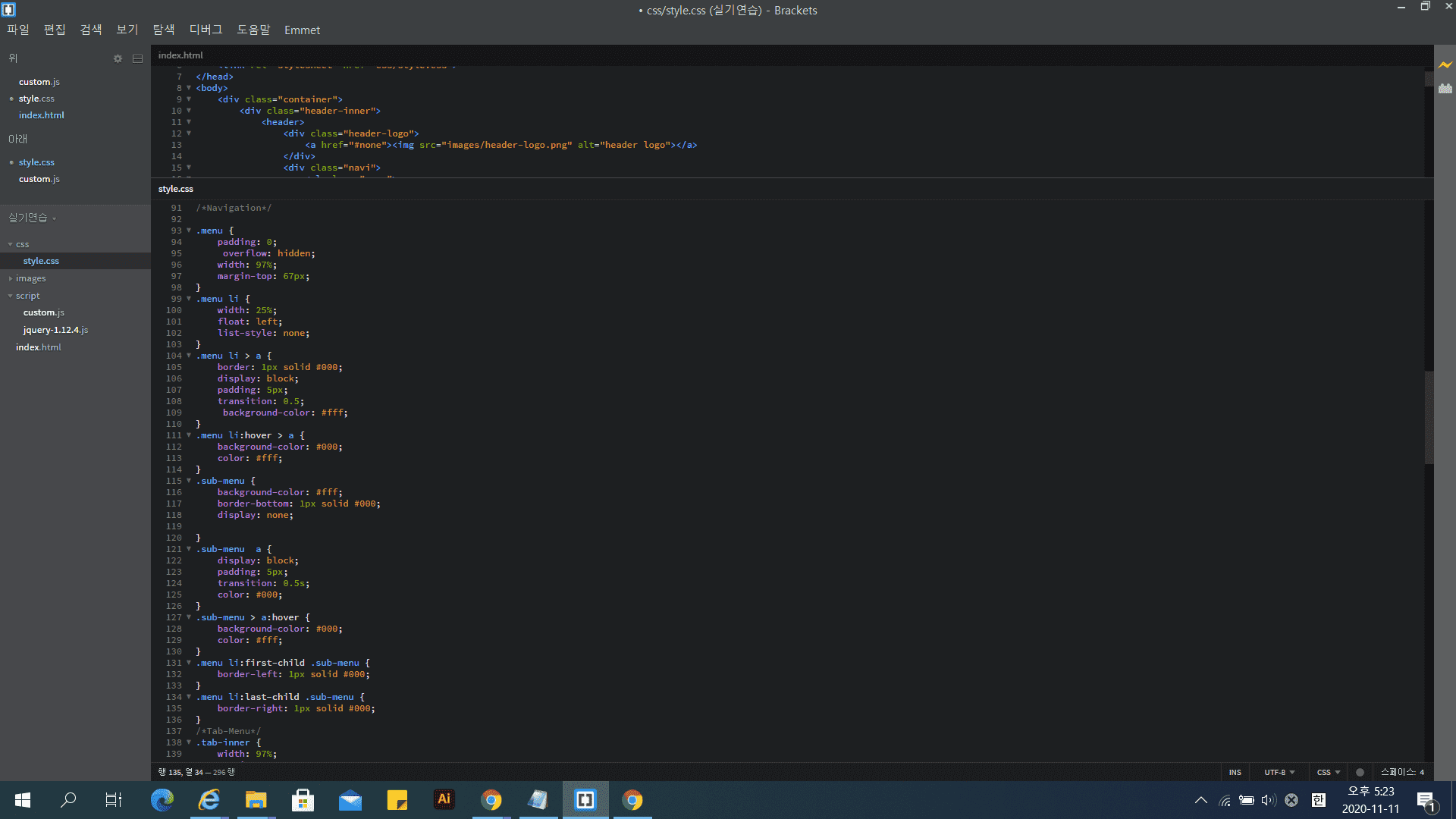Click the Brackets taskbar icon
This screenshot has height=819, width=1456.
point(585,799)
